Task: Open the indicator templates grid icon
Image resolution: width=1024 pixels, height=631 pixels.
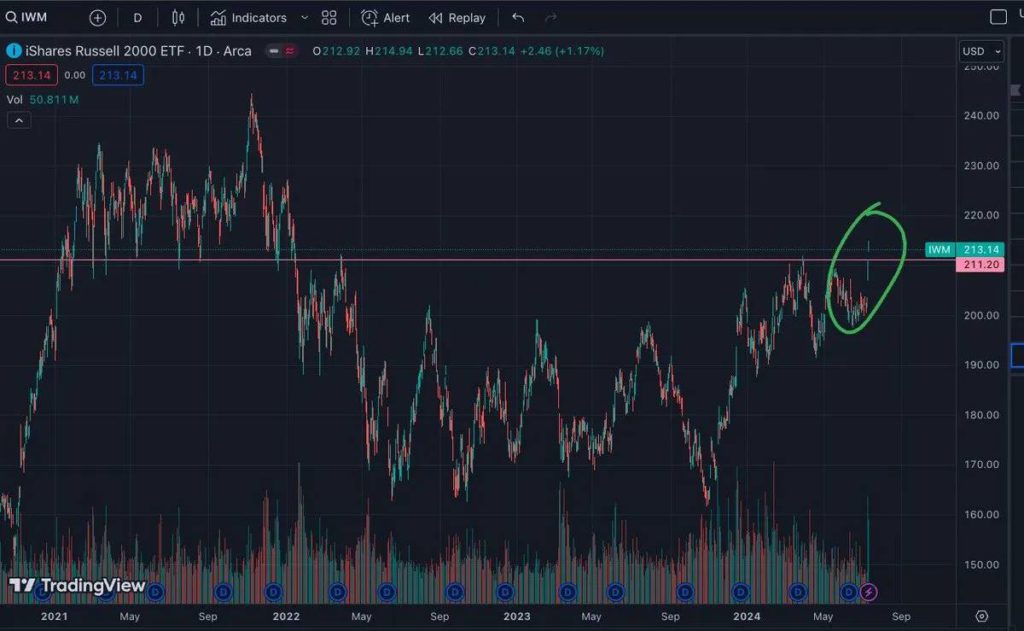Action: pos(329,17)
